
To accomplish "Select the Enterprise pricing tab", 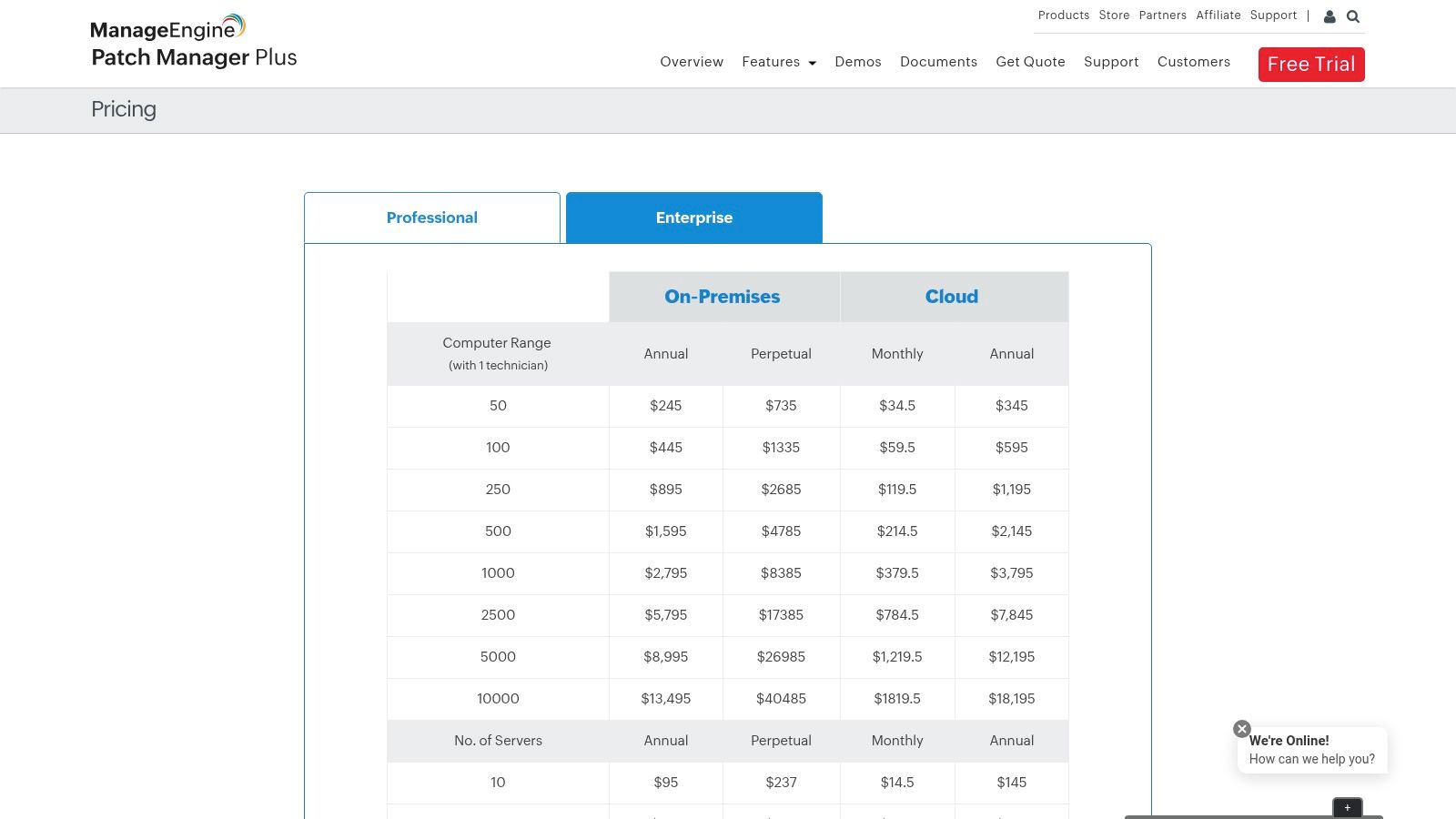I will [x=694, y=217].
